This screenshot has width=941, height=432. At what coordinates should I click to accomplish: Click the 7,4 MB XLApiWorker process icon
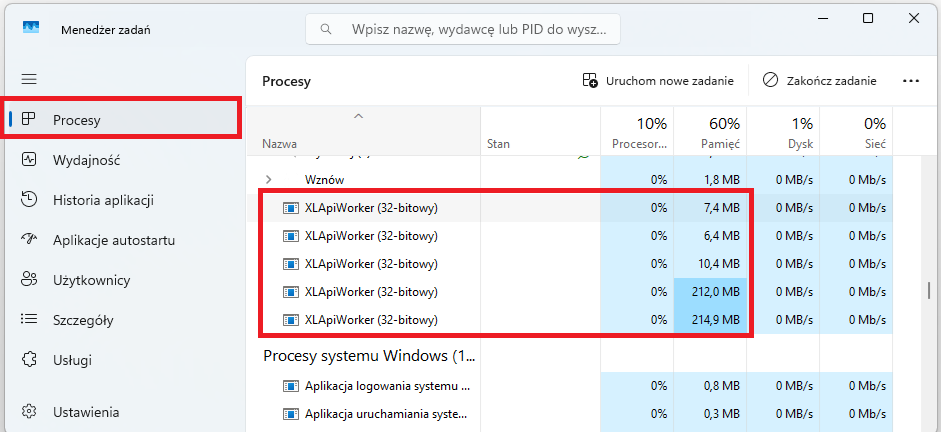(290, 208)
